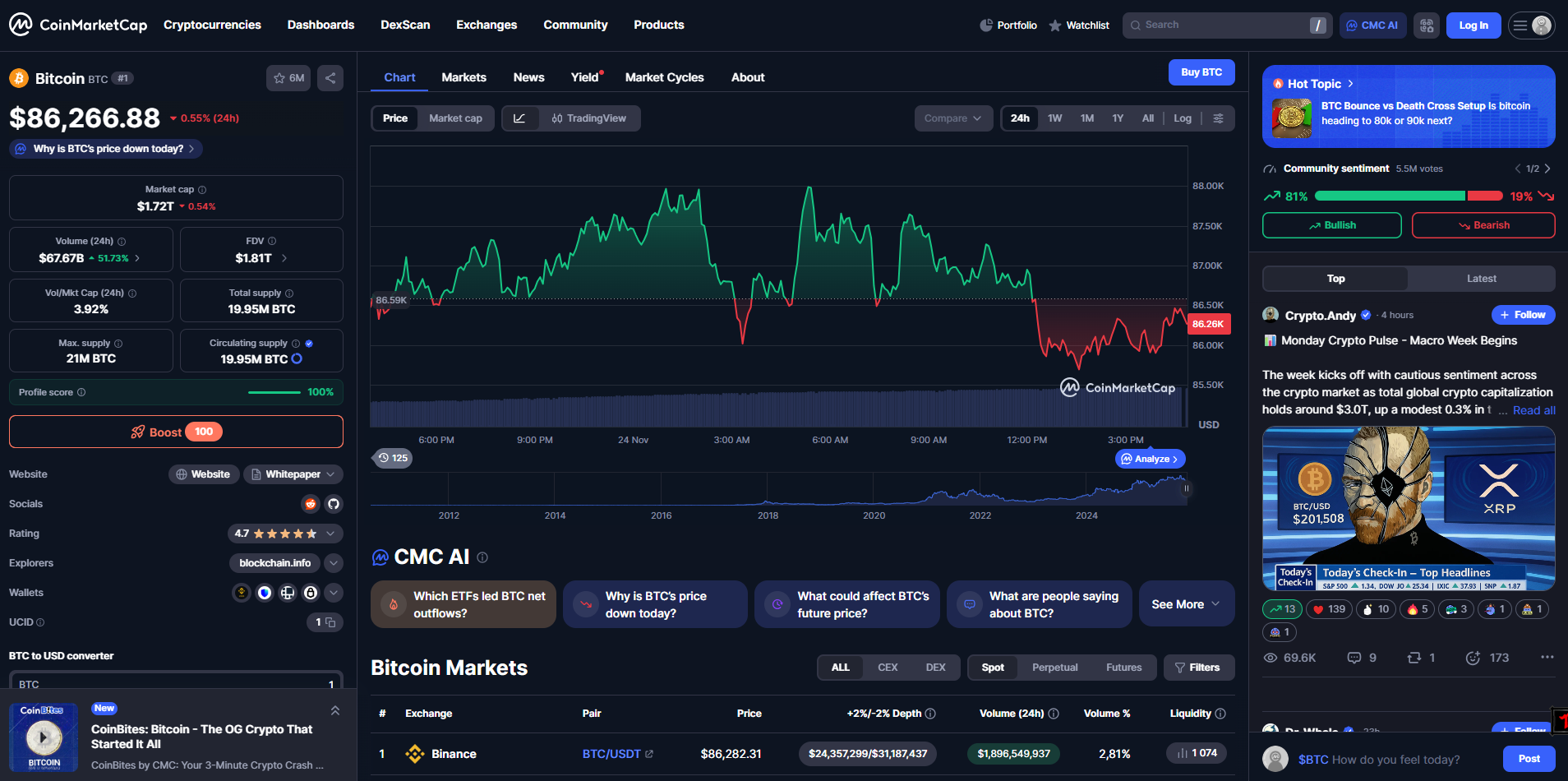Click the Binance exchange logo
The height and width of the screenshot is (781, 1568).
415,754
